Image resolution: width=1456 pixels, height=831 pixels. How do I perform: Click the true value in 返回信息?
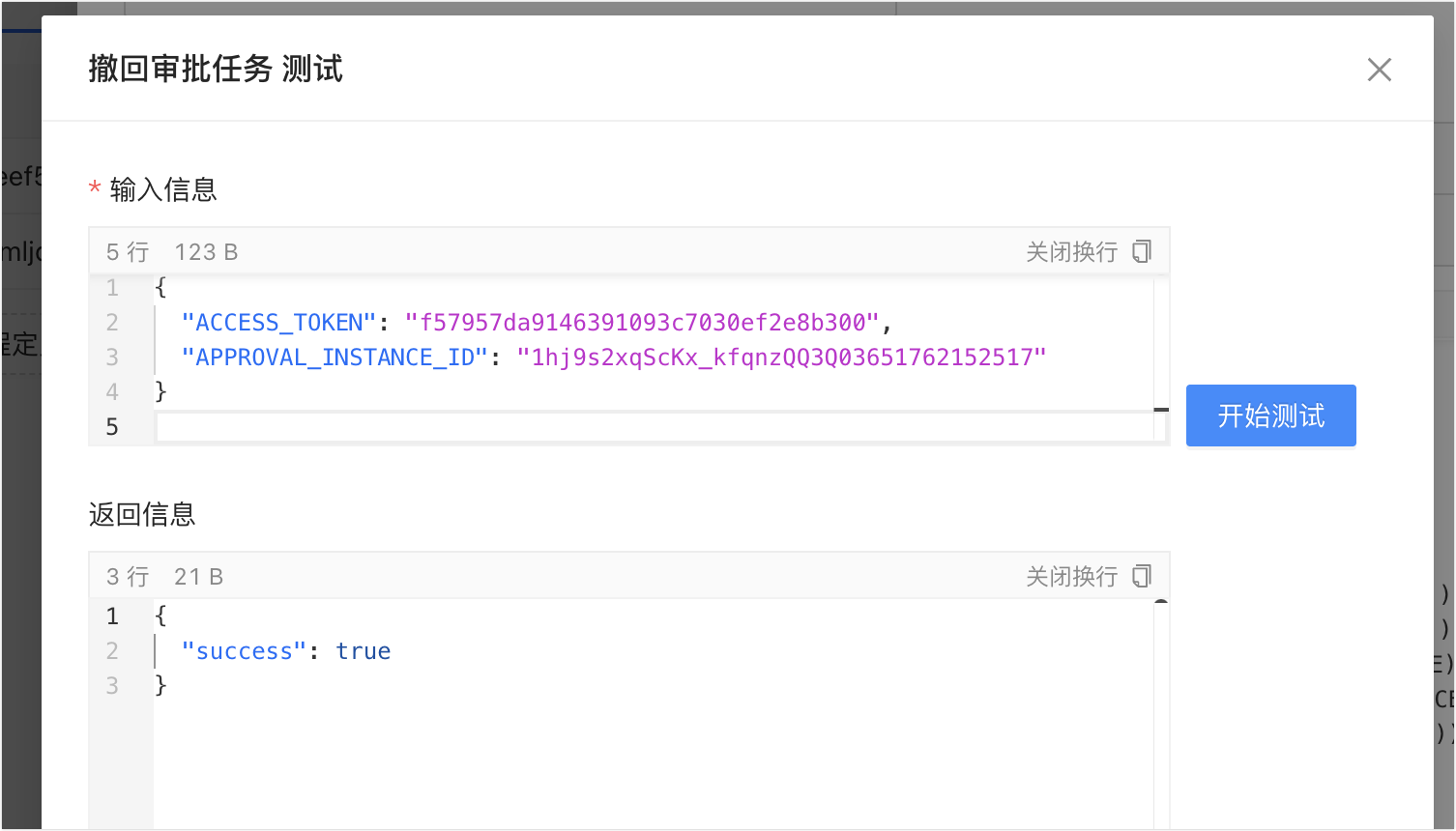(363, 651)
